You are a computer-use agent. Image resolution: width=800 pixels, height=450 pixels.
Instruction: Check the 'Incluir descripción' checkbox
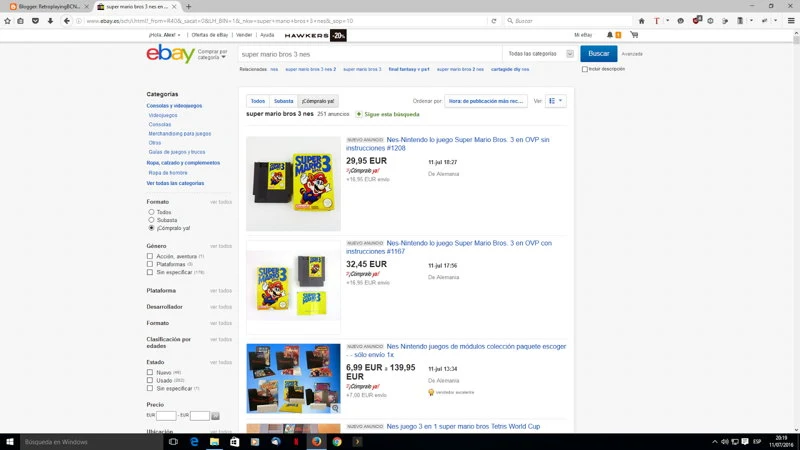585,69
